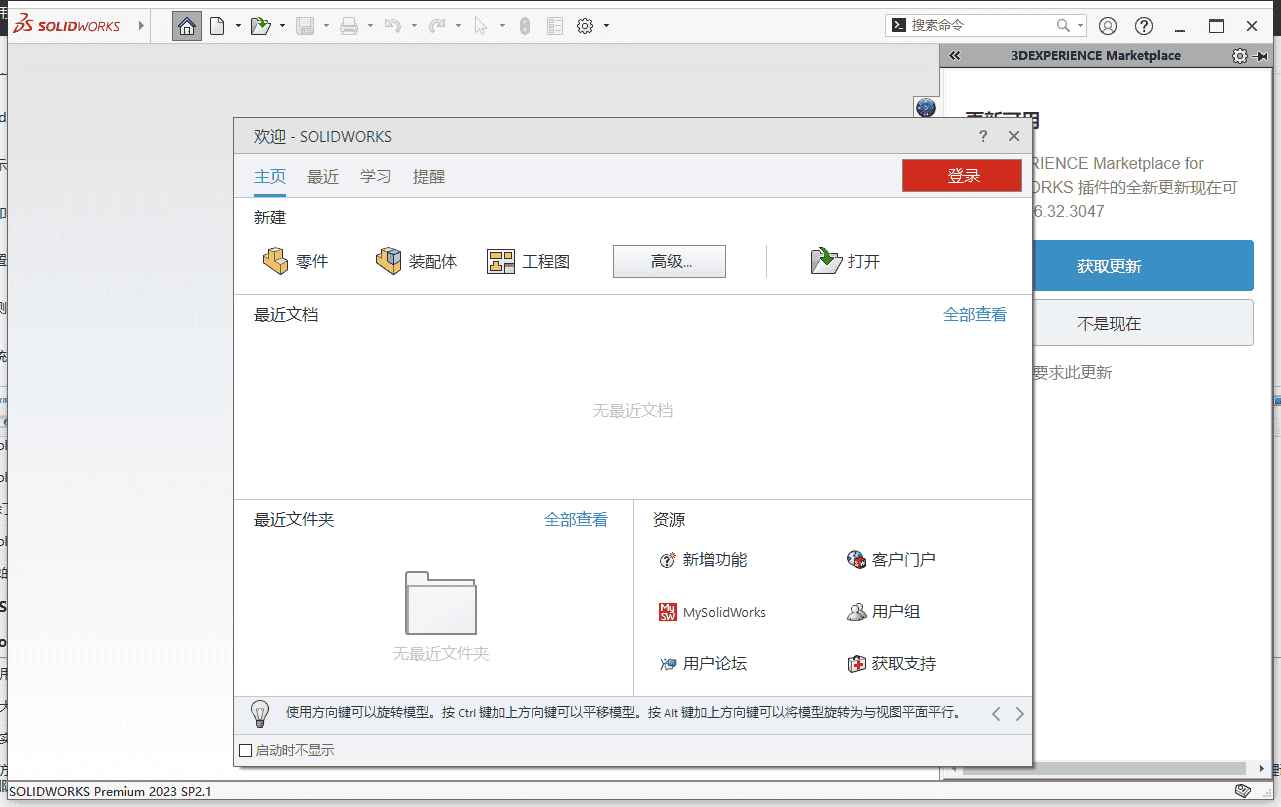Show the next tip with the right arrow
Image resolution: width=1281 pixels, height=807 pixels.
pyautogui.click(x=1019, y=713)
